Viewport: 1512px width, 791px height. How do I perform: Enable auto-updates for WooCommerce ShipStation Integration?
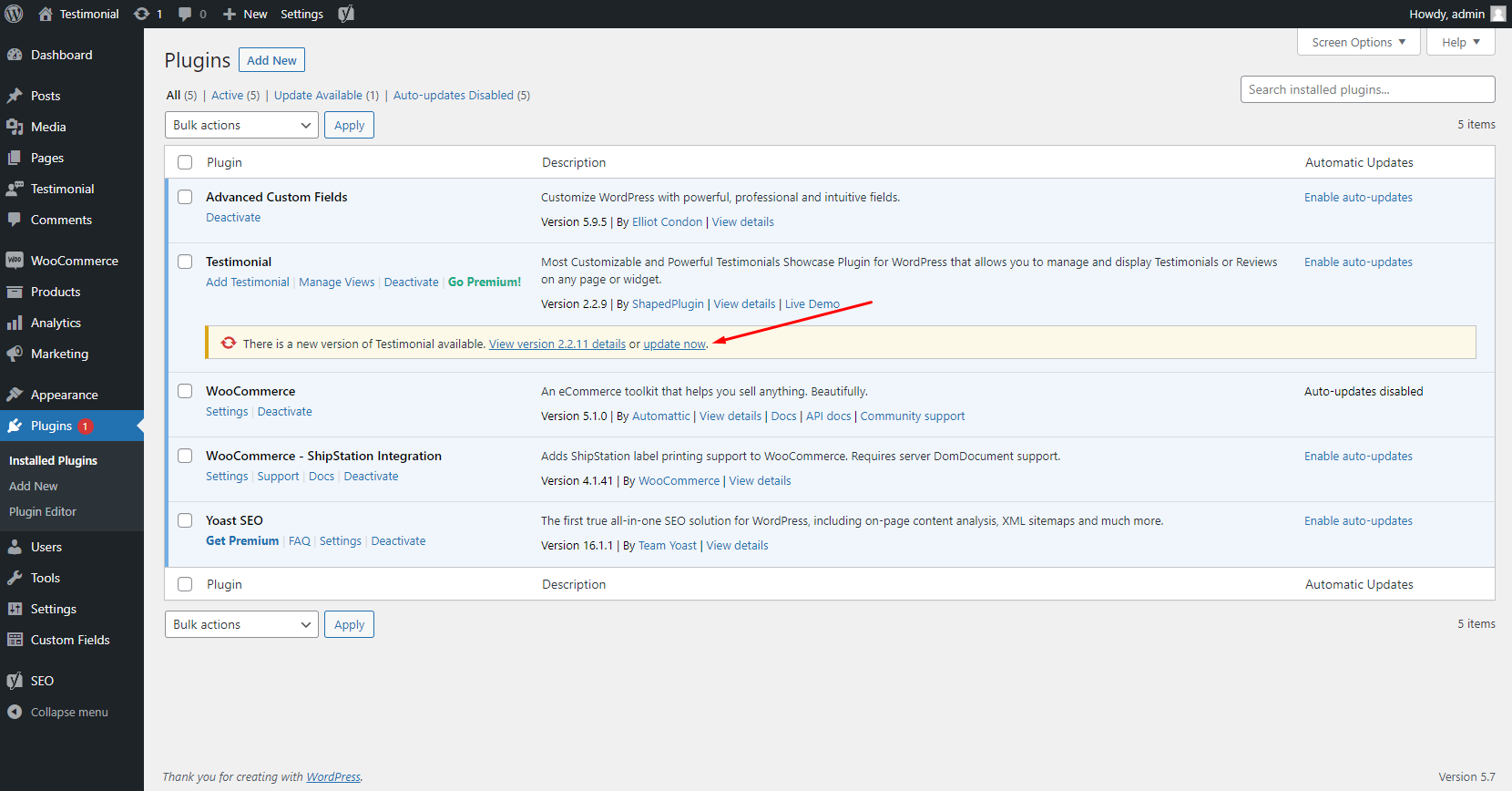coord(1358,456)
